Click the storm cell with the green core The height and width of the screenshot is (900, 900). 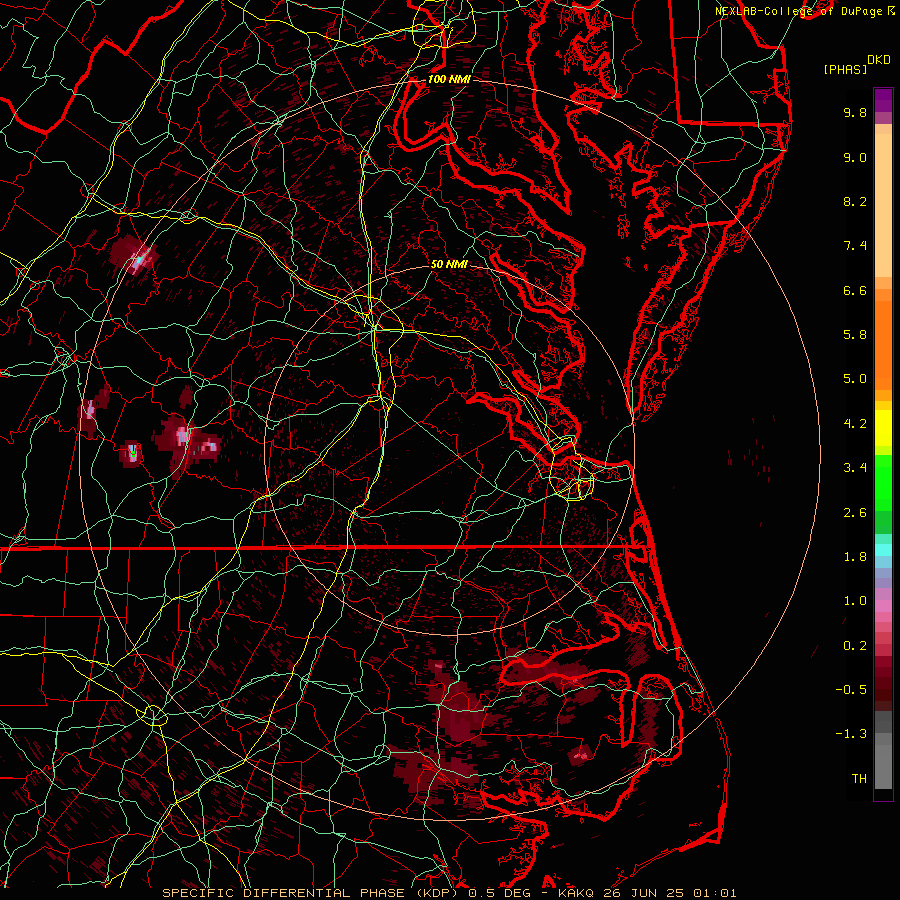(133, 452)
